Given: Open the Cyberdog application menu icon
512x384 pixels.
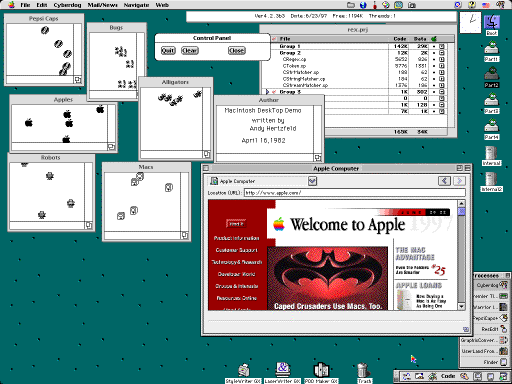Looking at the screenshot, I should coord(500,5).
